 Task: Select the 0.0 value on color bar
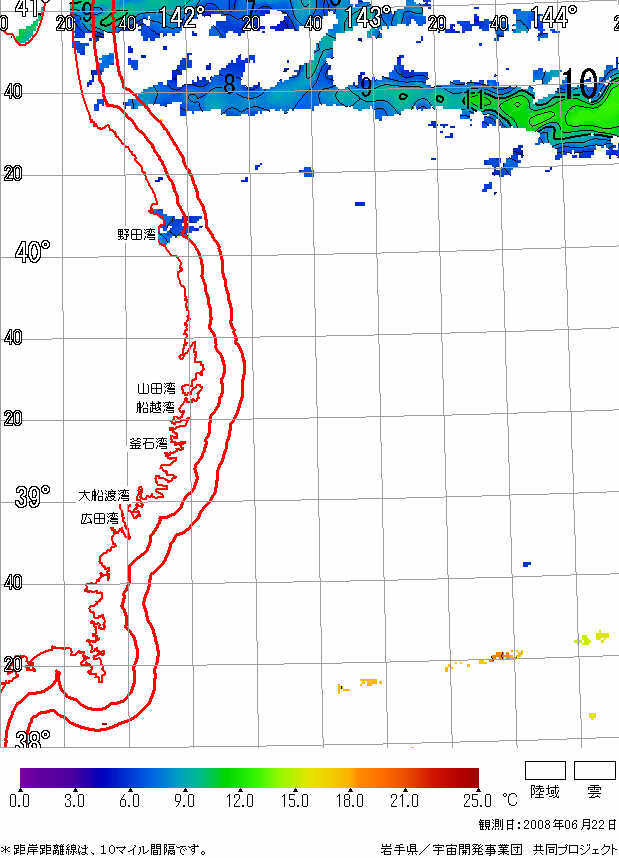pyautogui.click(x=19, y=800)
